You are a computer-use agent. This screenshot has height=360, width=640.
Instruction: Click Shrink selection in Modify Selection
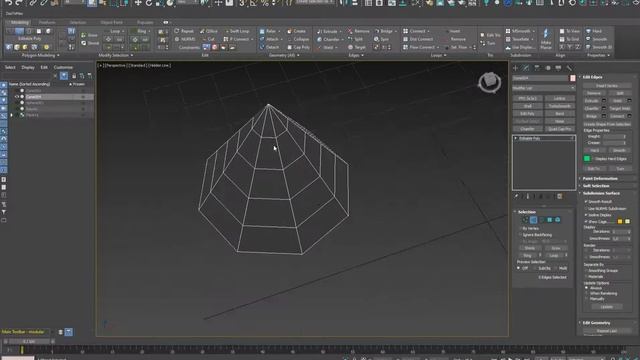[90, 43]
